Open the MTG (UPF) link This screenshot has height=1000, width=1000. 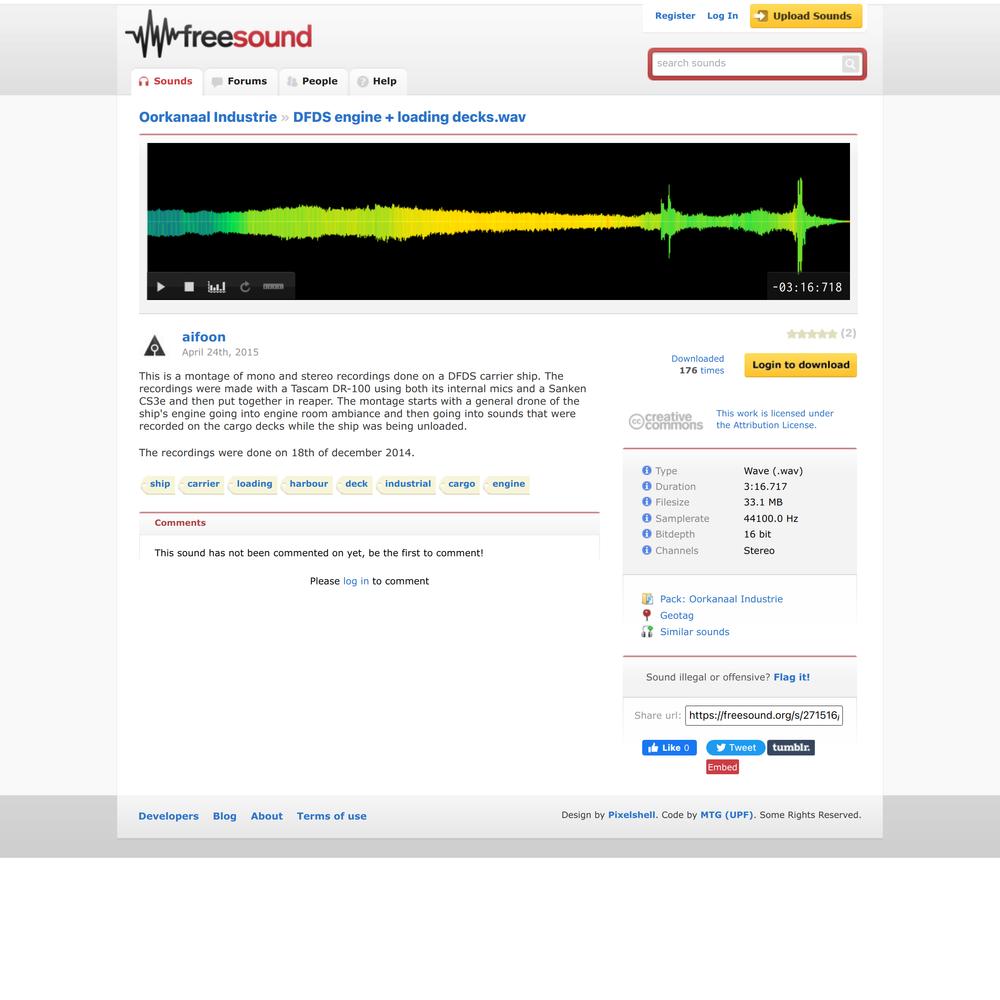(x=726, y=815)
